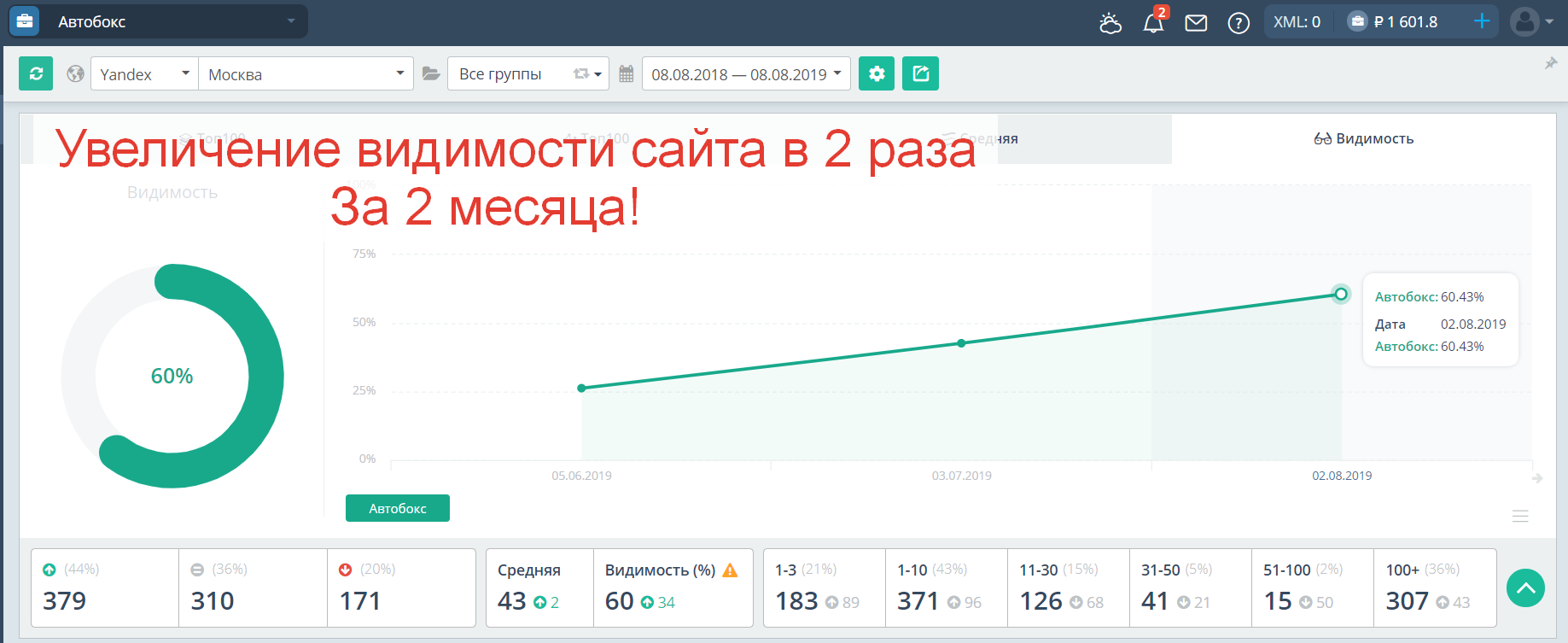Screen dimensions: 1568x643
Task: Click the green scroll-to-top button
Action: 1525,587
